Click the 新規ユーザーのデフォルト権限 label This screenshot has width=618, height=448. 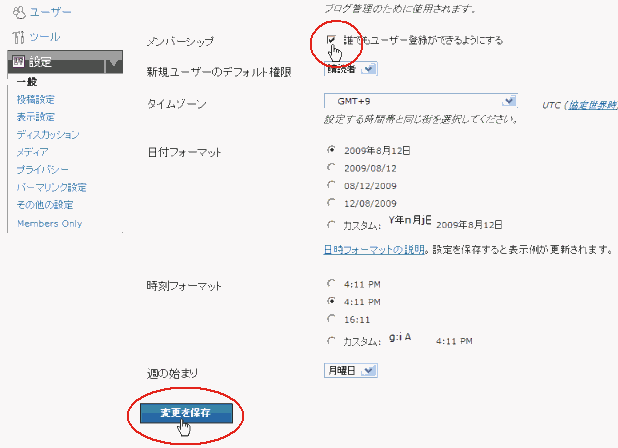tap(219, 72)
